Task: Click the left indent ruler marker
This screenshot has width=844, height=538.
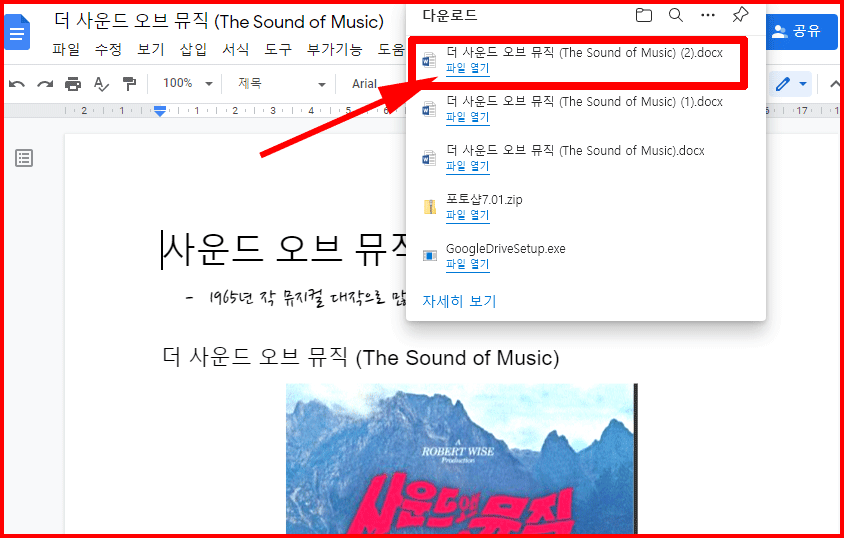Action: [160, 111]
